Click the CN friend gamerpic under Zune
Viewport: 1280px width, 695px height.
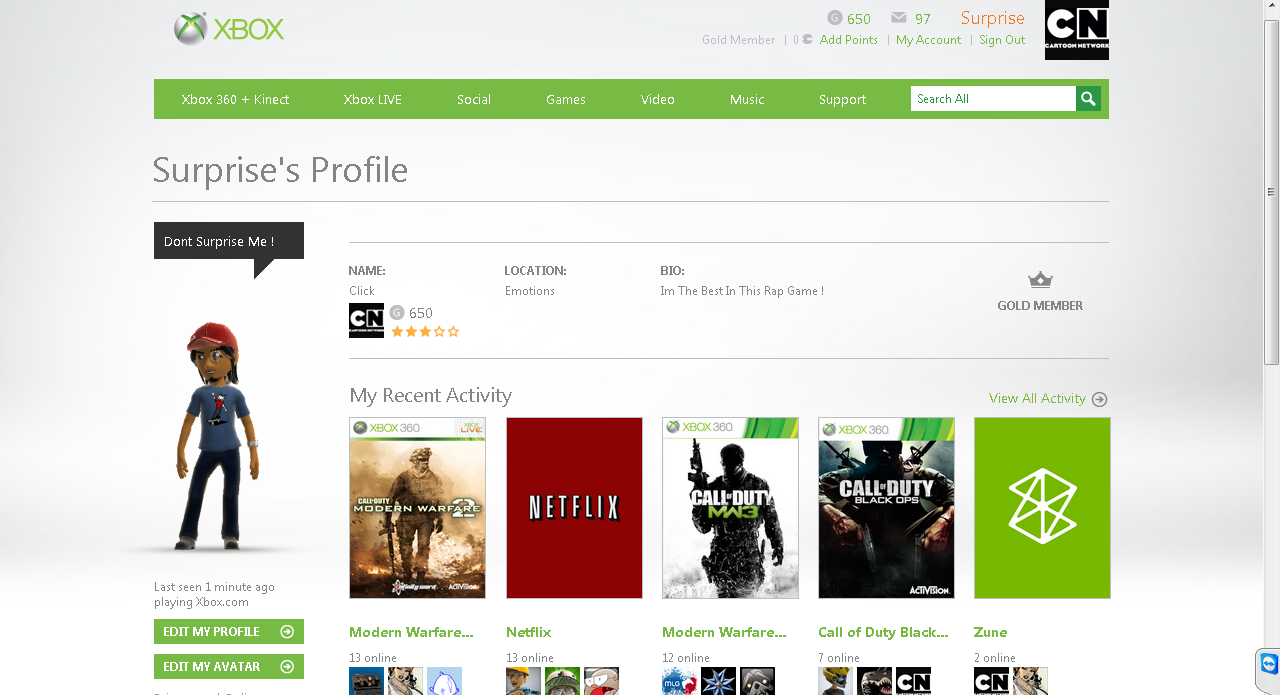991,681
